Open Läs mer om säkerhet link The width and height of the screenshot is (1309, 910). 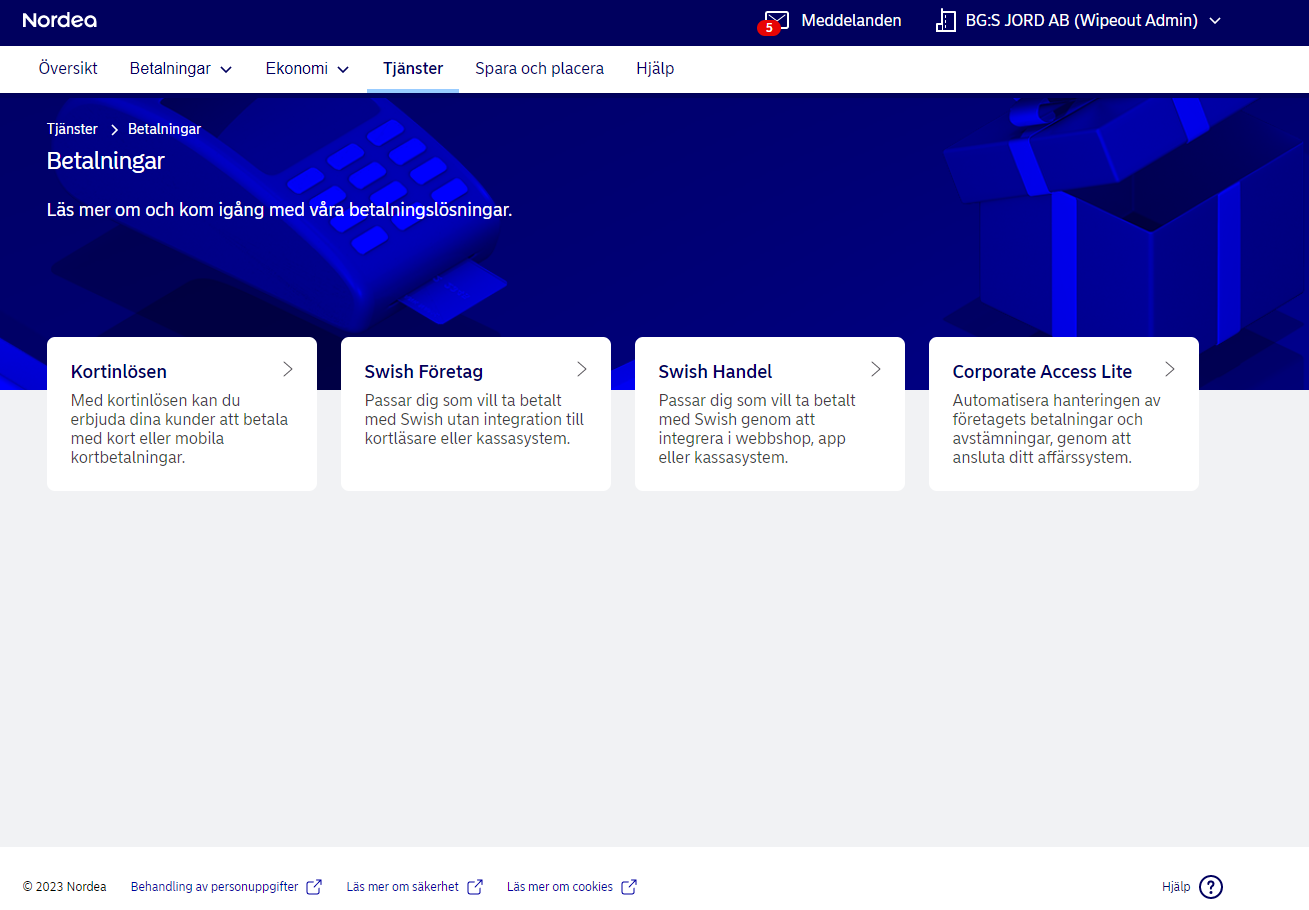pyautogui.click(x=403, y=887)
